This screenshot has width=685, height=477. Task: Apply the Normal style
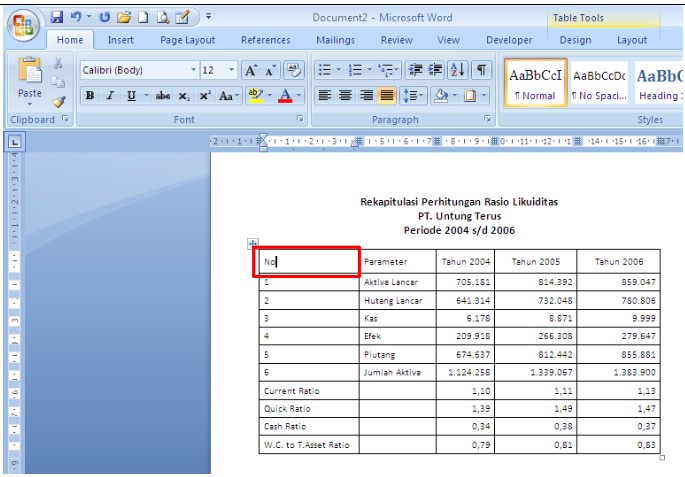(536, 83)
